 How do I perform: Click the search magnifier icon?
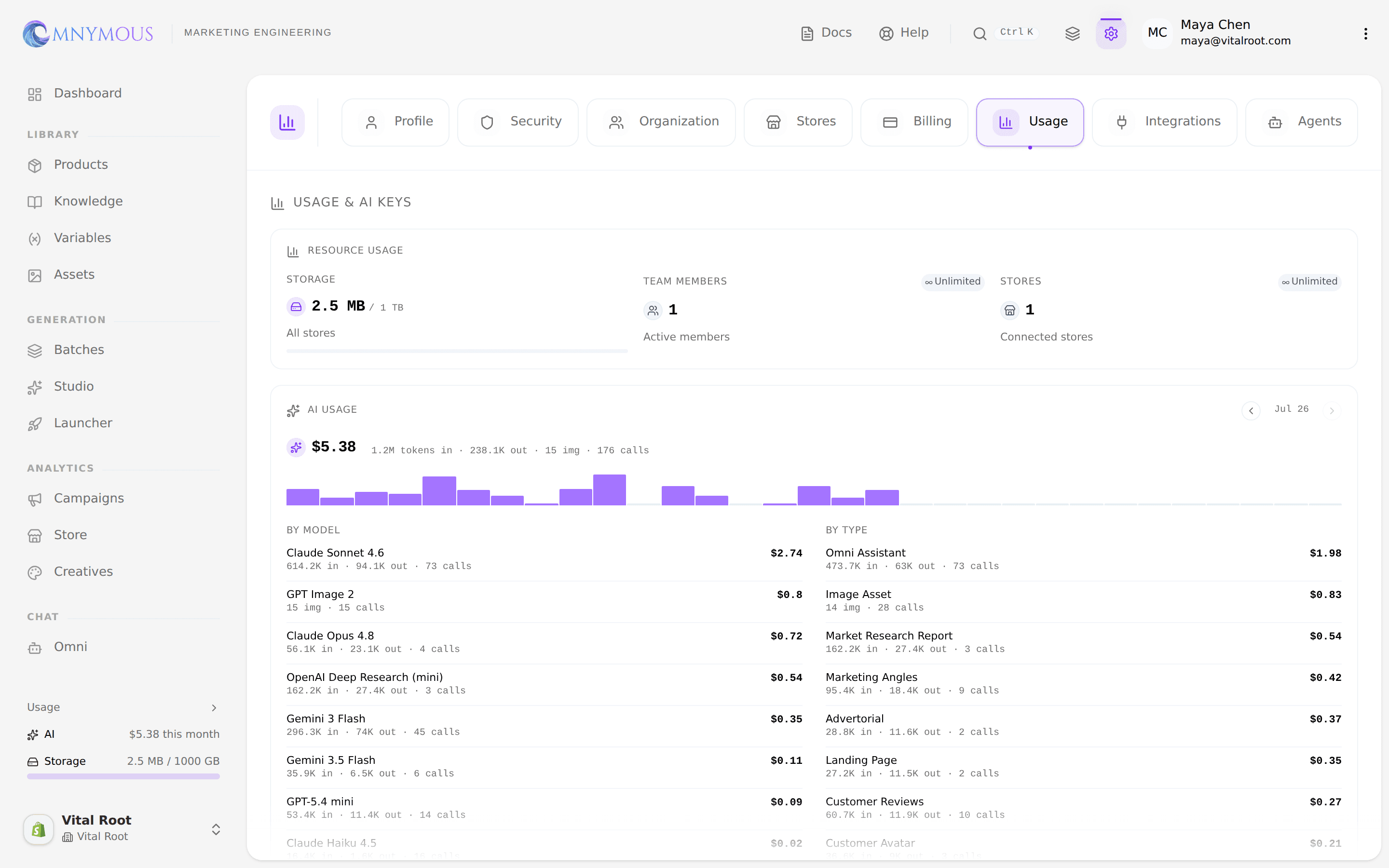pos(980,33)
